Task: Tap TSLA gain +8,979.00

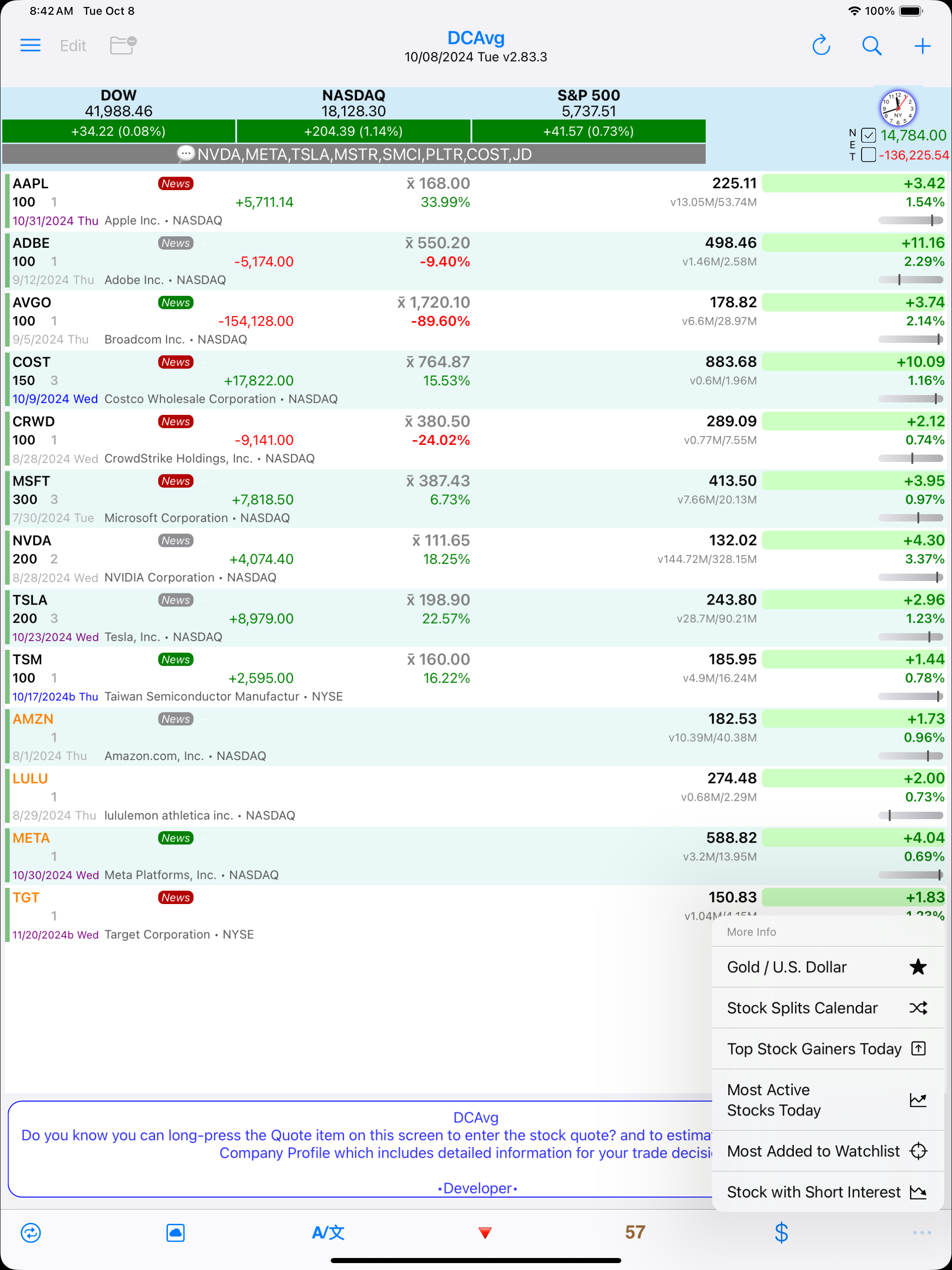Action: pyautogui.click(x=261, y=619)
